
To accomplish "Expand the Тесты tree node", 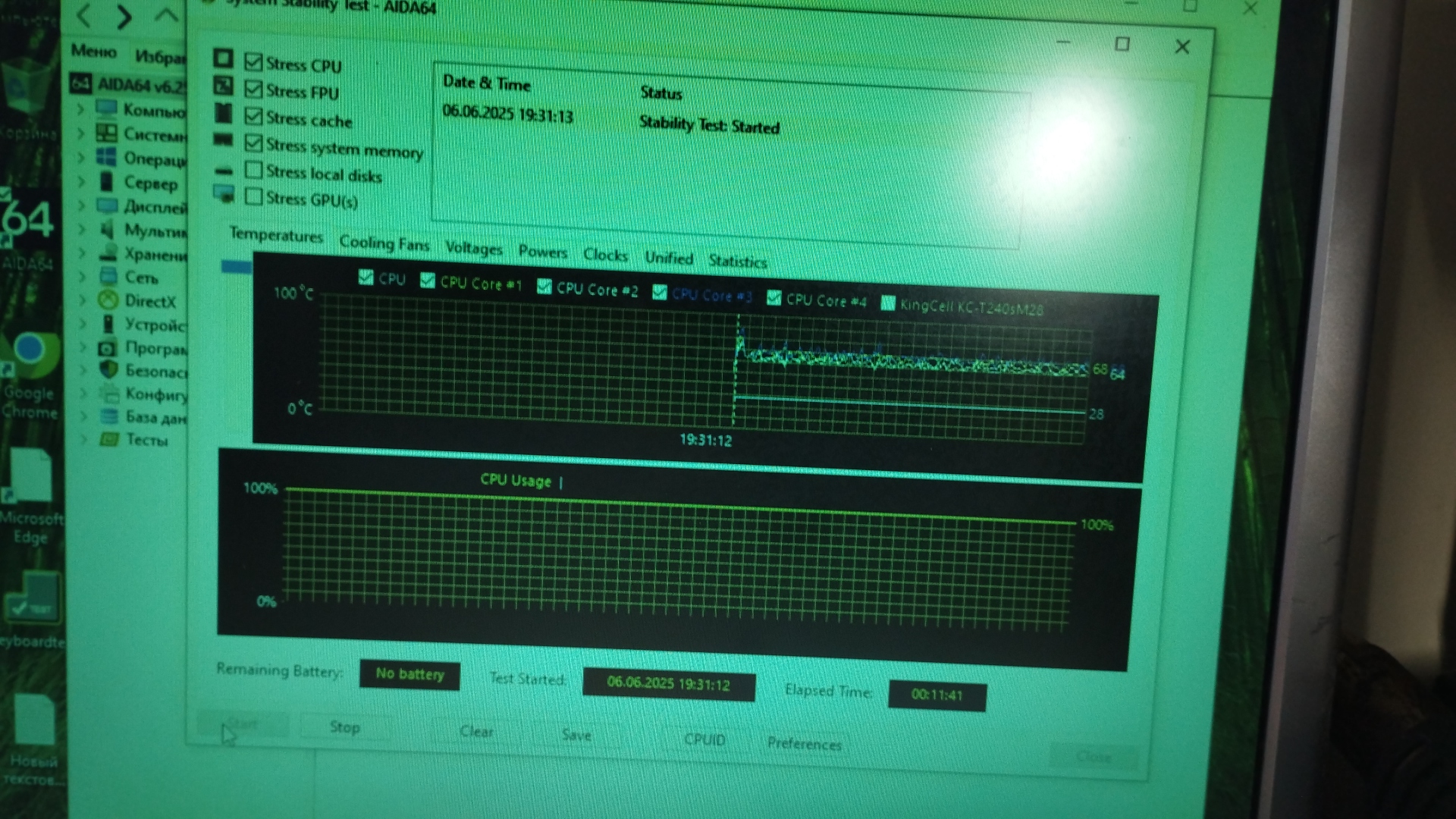I will tap(83, 438).
